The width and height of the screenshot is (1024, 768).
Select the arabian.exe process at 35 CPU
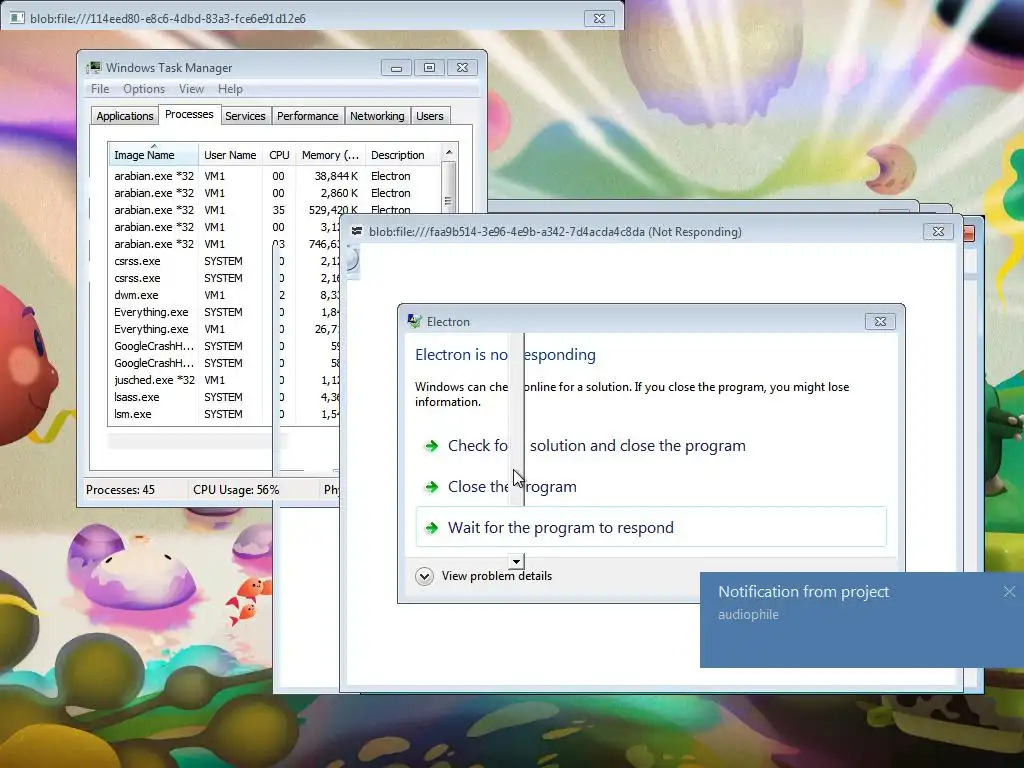[274, 210]
